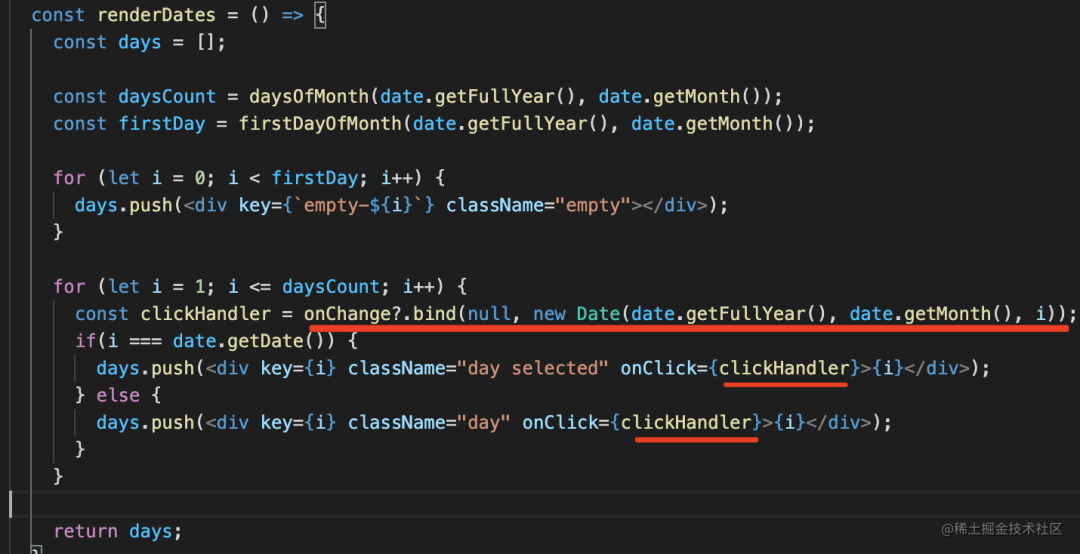Click the daysOfMonth function call

(309, 96)
